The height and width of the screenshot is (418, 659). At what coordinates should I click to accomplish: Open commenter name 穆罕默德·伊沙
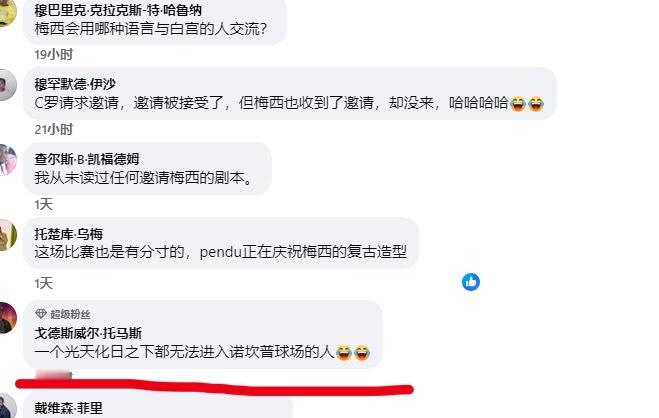75,84
